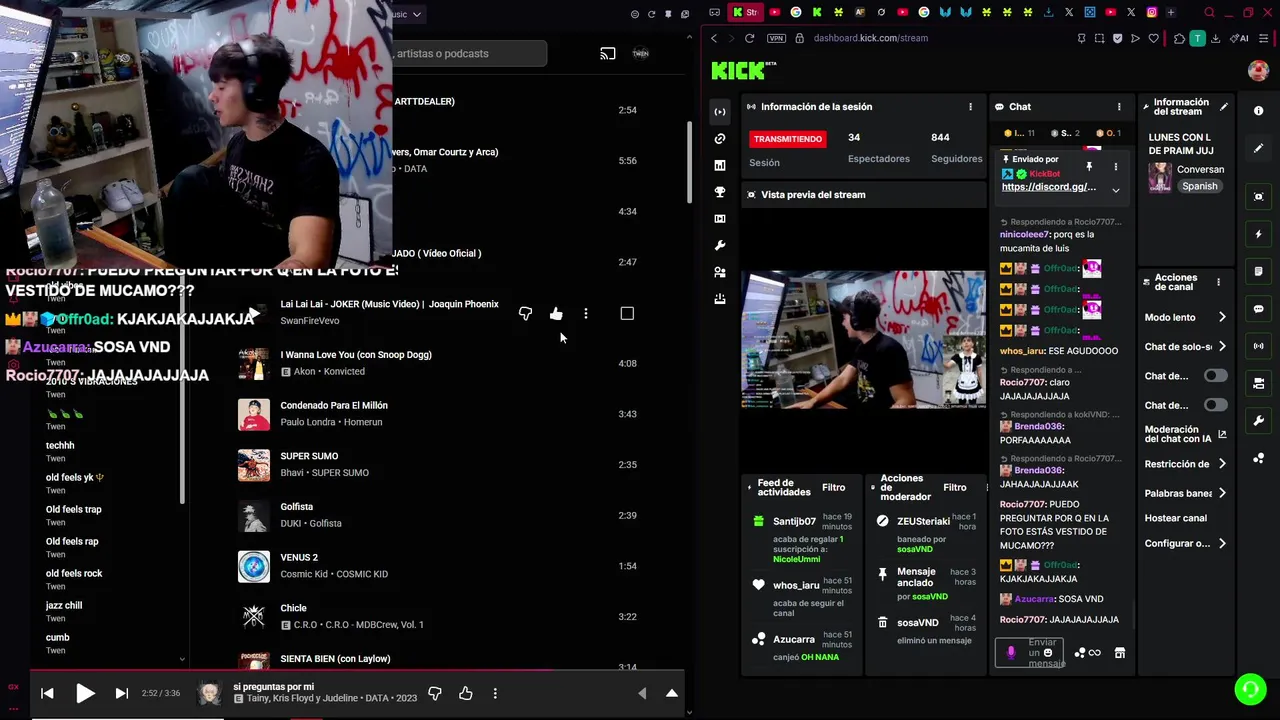Play the song Golfista by DUKI
1280x720 pixels.
[253, 516]
